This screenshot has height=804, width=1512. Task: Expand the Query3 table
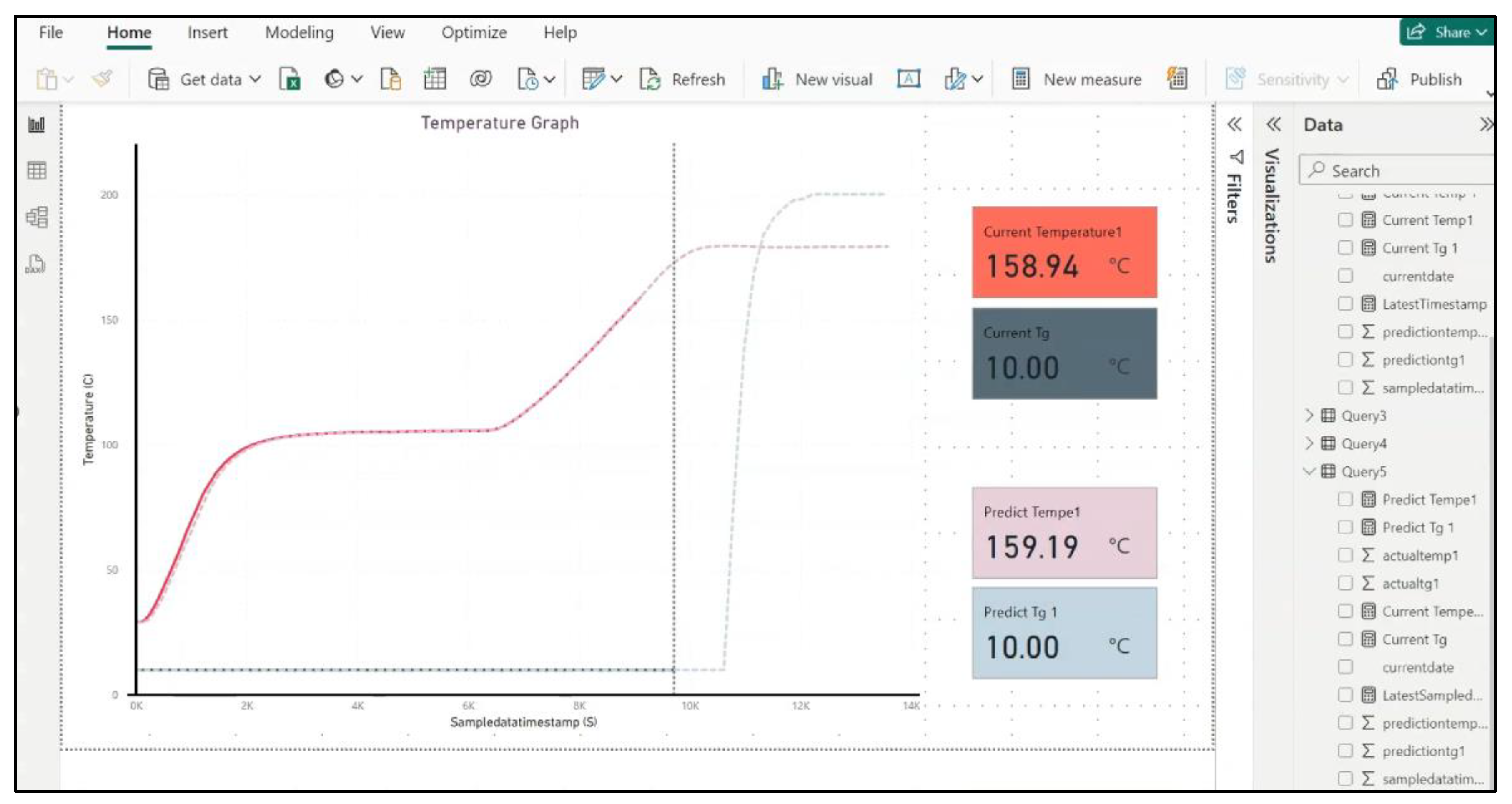[1309, 416]
